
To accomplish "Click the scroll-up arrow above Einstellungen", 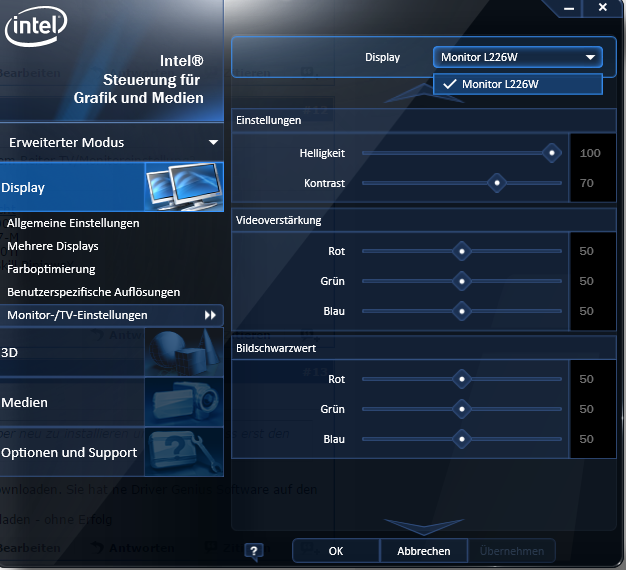I will point(424,94).
